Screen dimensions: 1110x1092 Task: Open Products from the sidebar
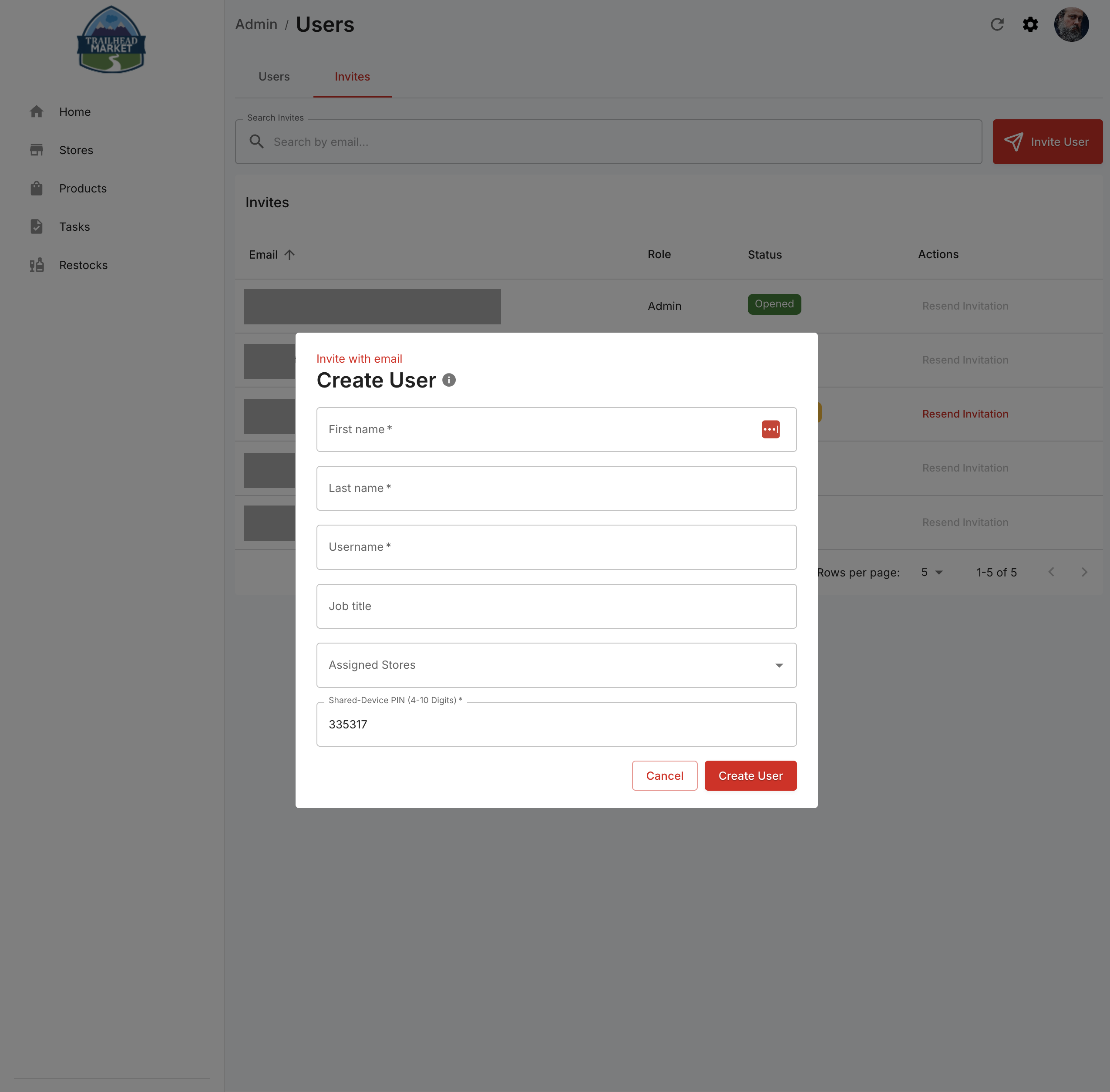83,189
